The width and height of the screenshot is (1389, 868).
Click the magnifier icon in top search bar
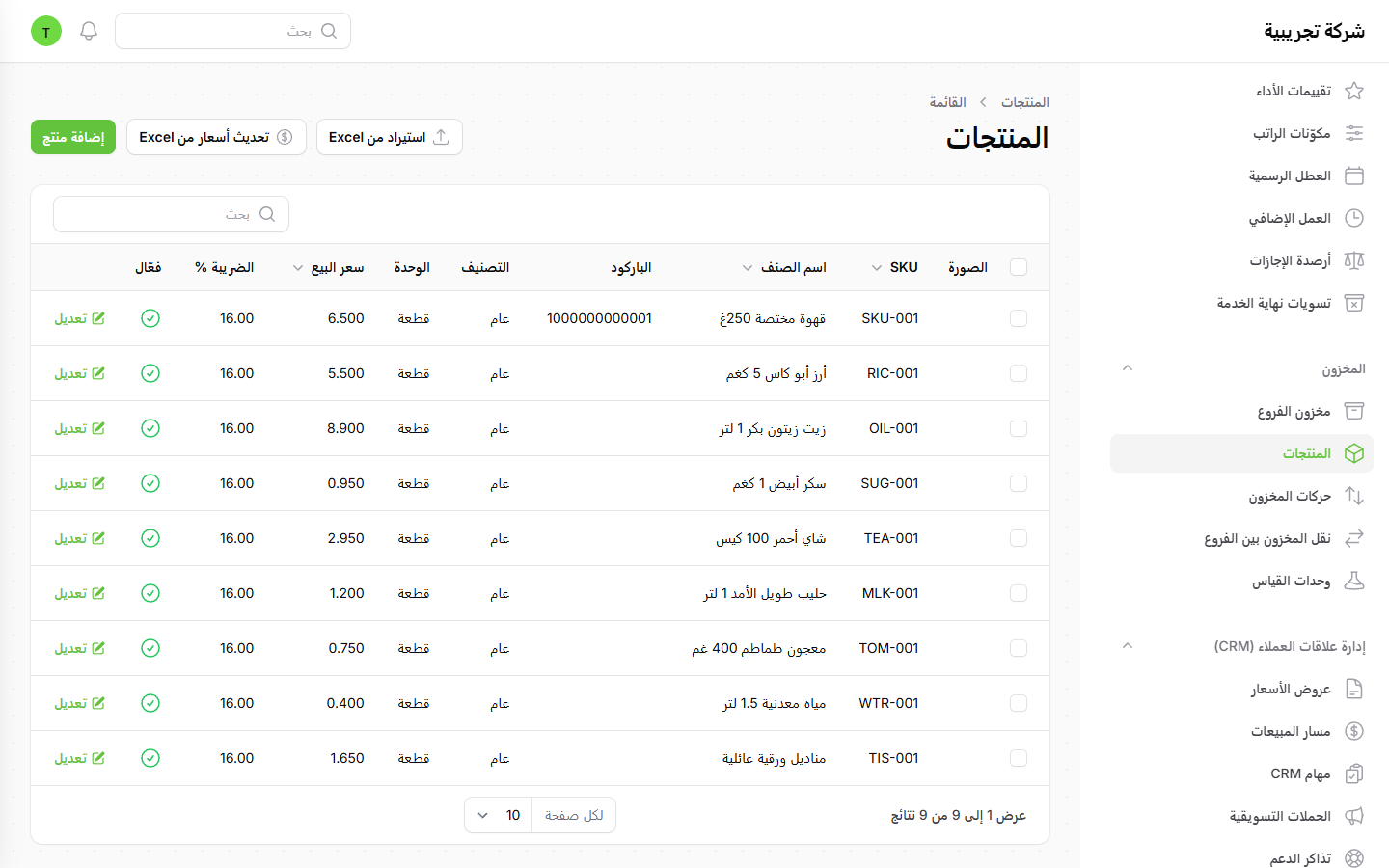click(x=329, y=31)
